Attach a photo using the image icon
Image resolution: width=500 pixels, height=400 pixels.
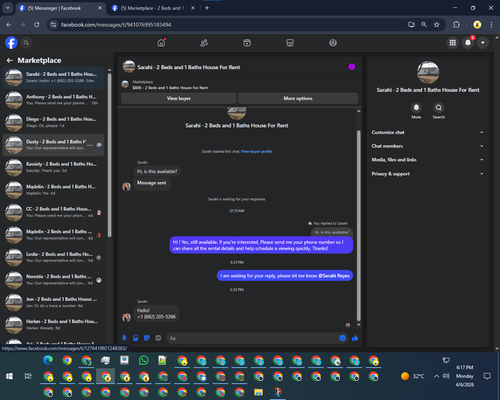point(136,338)
